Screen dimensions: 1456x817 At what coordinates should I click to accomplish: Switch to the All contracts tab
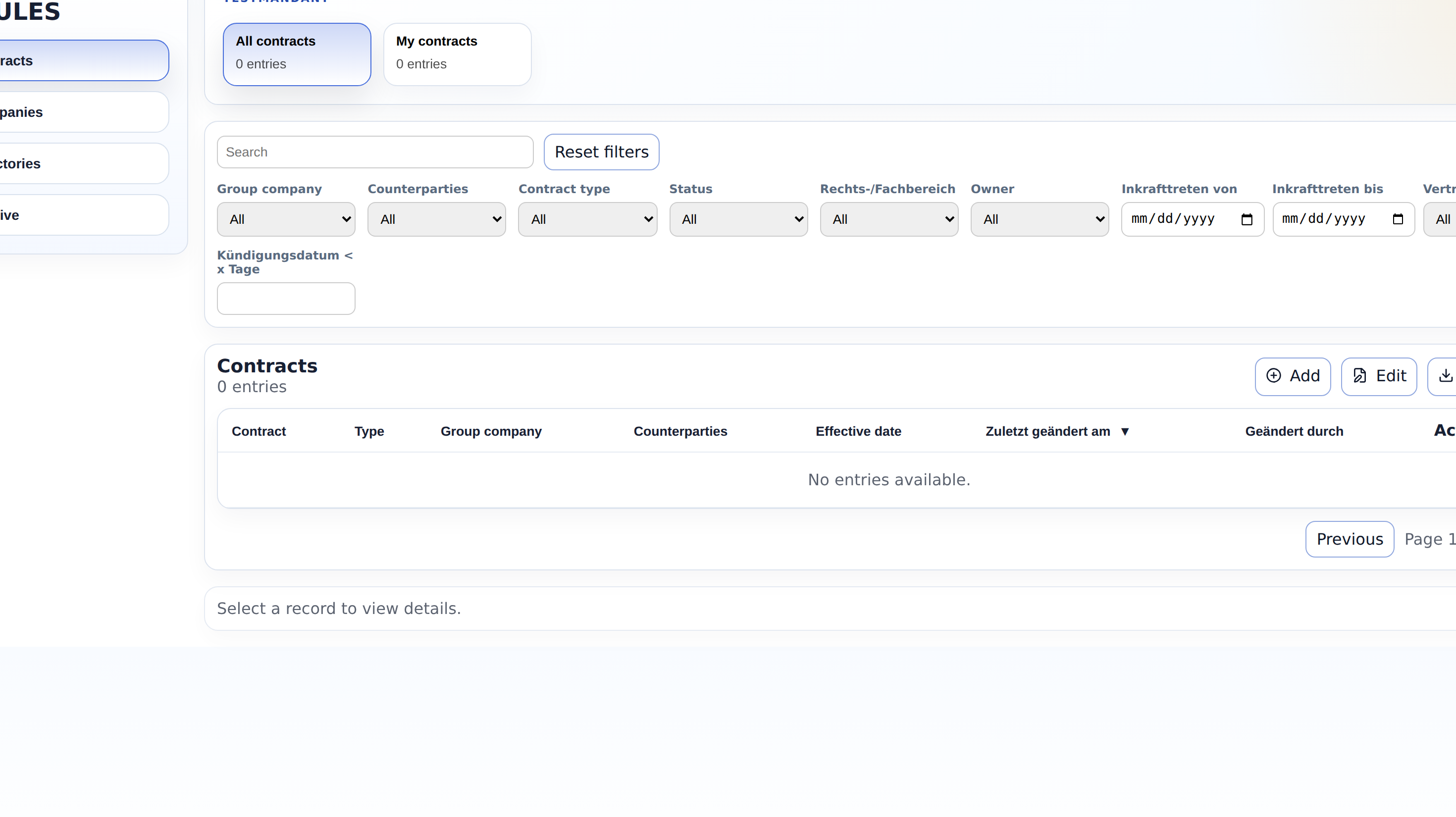(x=297, y=54)
